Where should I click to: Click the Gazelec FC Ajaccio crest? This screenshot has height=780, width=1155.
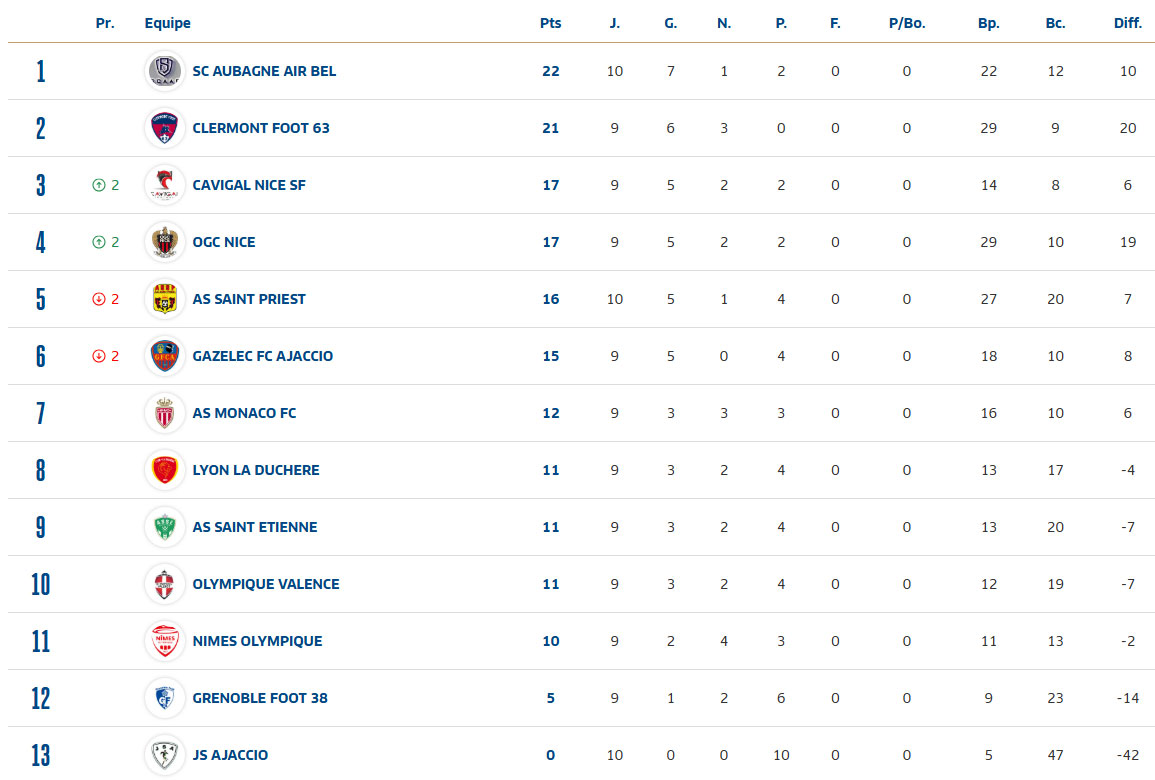click(164, 356)
